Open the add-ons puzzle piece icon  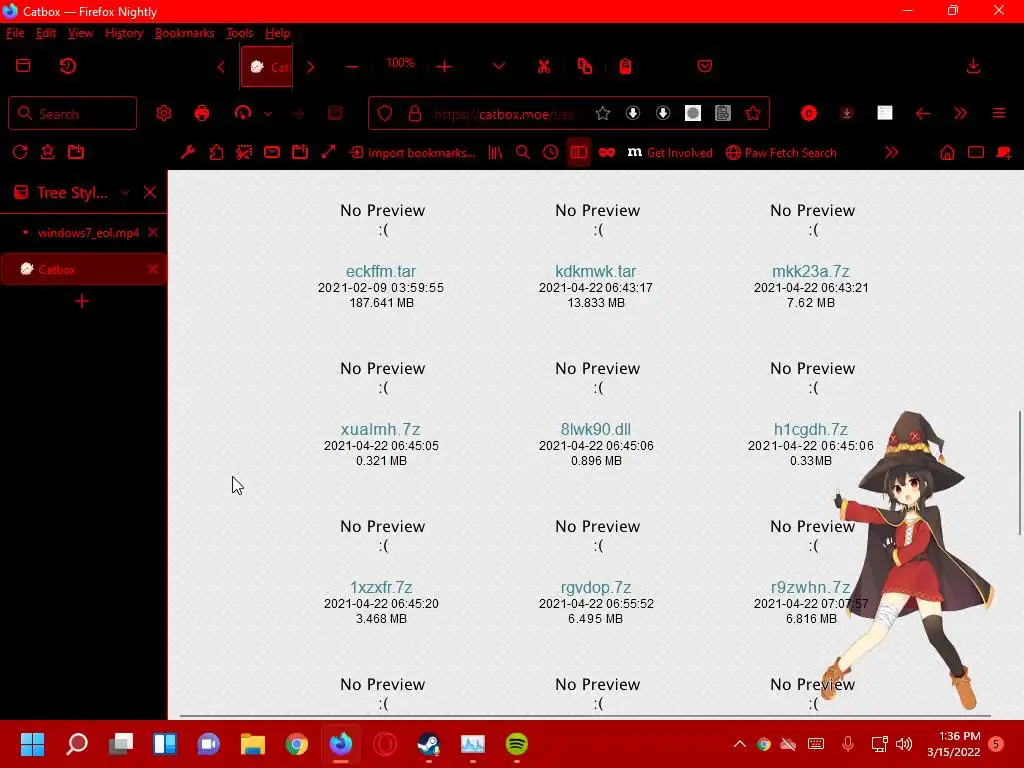click(x=216, y=152)
